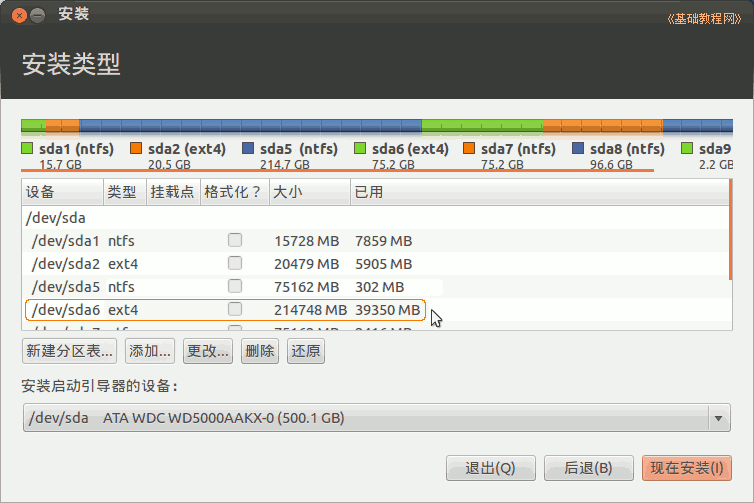
Task: Minimize the installer window
Action: click(x=38, y=15)
